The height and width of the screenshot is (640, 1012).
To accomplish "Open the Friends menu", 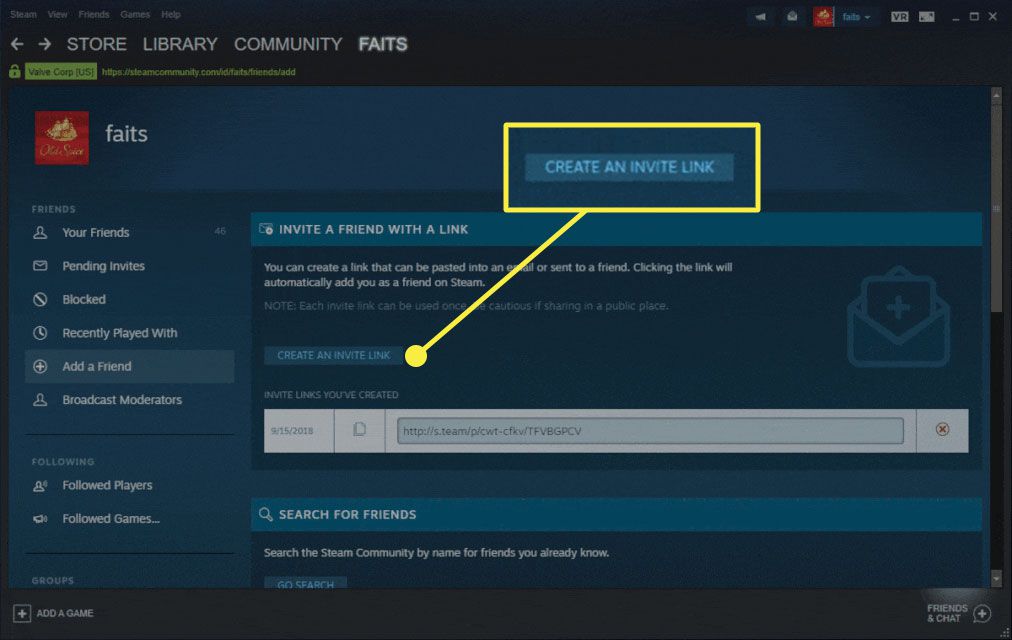I will point(94,14).
